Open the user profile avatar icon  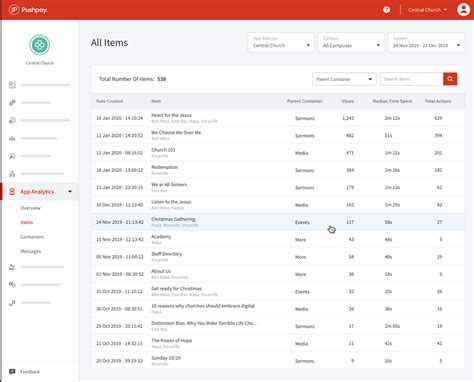click(x=463, y=10)
